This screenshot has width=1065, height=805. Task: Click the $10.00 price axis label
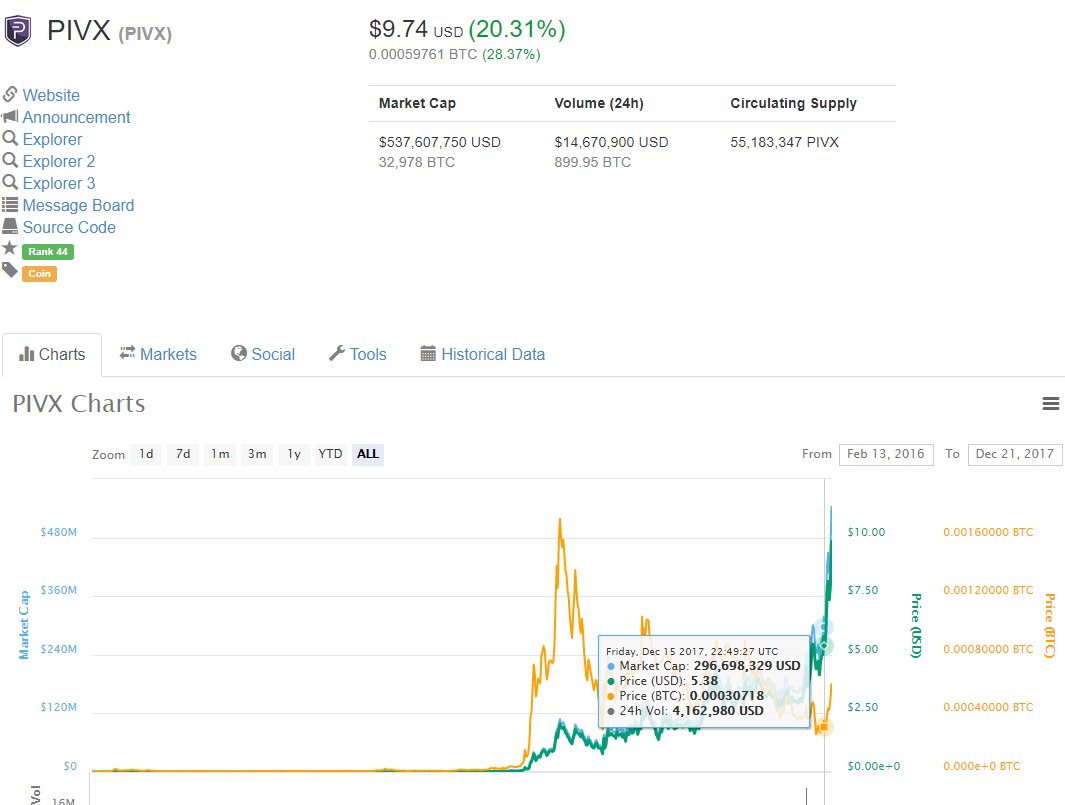(866, 532)
